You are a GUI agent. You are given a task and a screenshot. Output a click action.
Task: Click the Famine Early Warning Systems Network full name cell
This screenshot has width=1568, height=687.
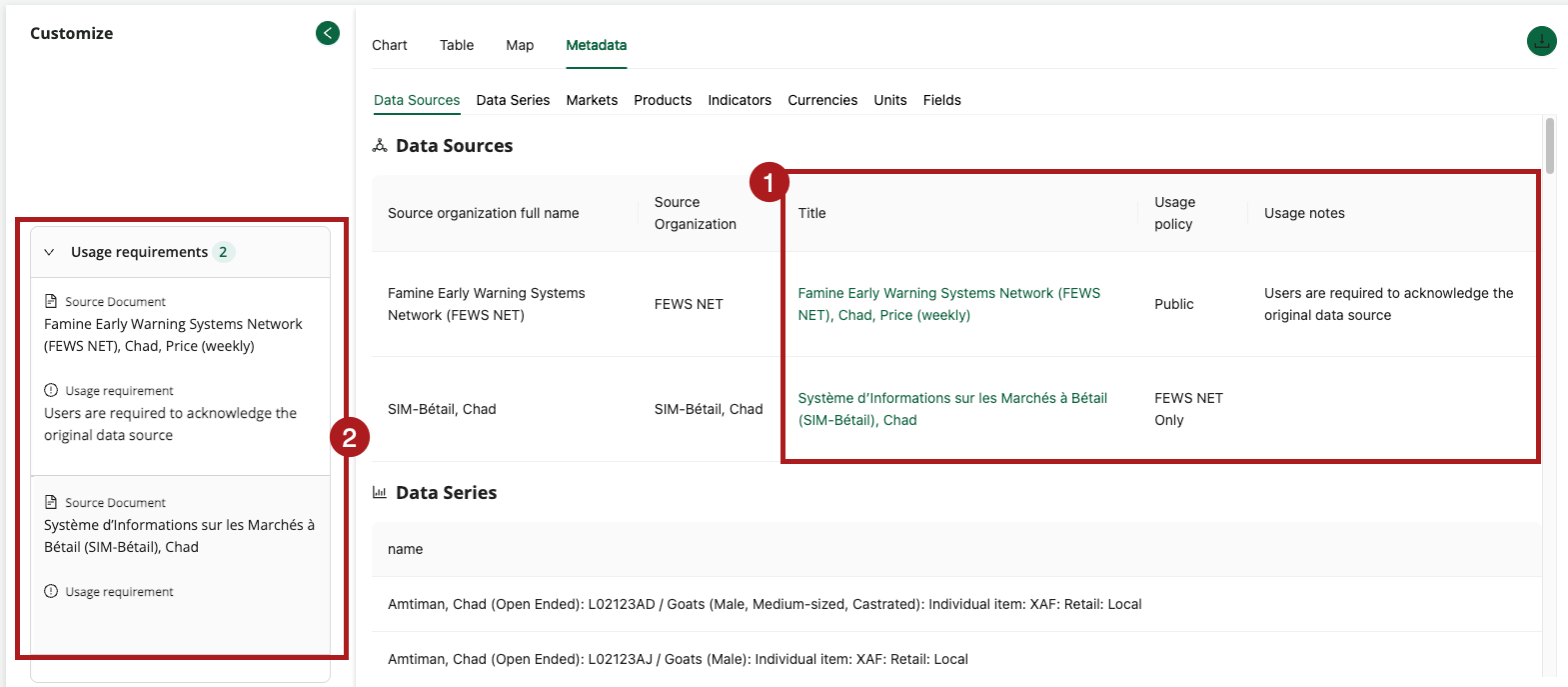(x=487, y=304)
